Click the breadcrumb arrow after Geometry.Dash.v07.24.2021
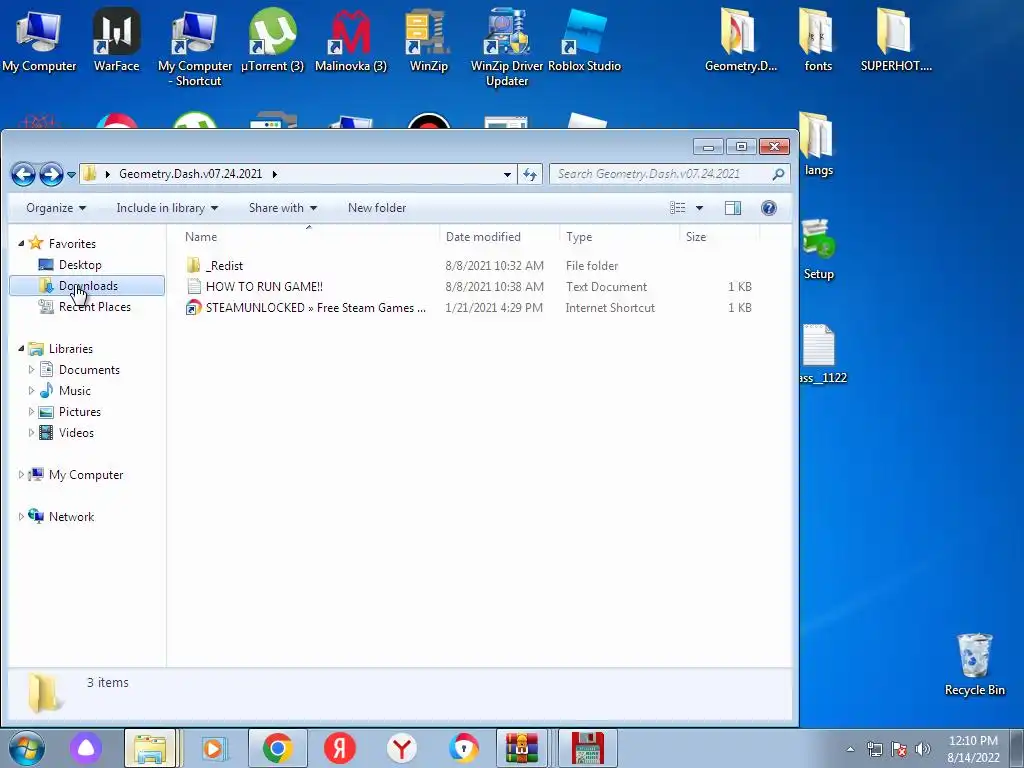Screen dimensions: 1024x768 (274, 174)
